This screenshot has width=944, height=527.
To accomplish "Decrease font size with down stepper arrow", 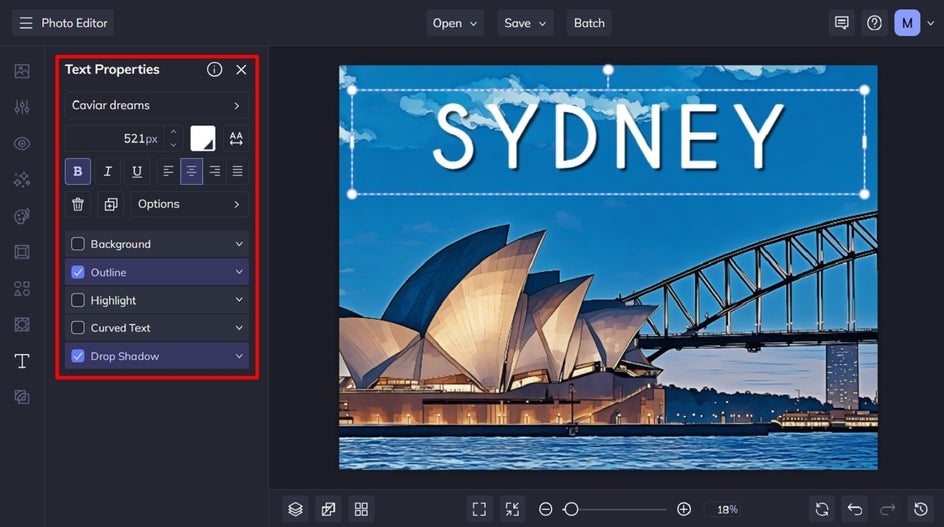I will coord(173,145).
